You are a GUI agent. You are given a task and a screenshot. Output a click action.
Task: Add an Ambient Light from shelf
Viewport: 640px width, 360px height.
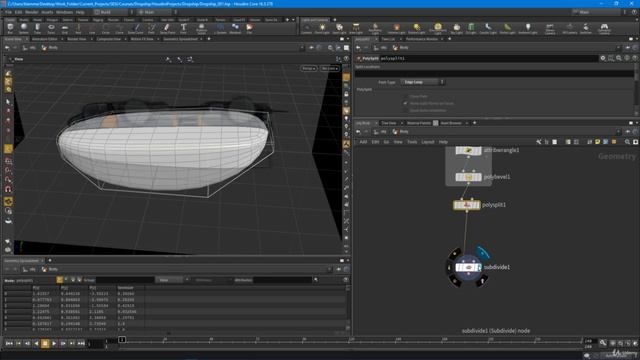point(527,28)
